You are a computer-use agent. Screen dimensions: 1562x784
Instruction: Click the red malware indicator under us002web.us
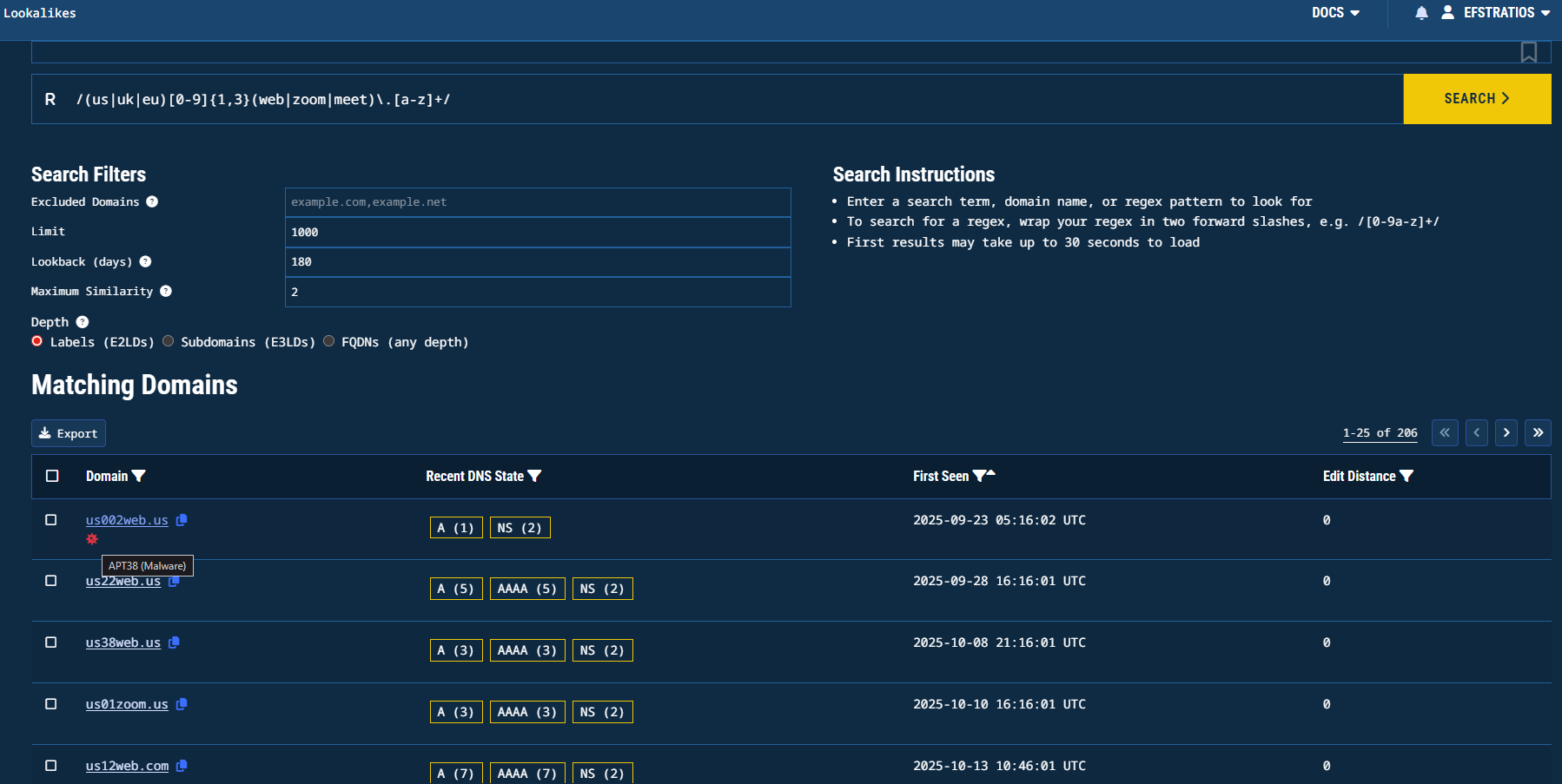(x=92, y=539)
